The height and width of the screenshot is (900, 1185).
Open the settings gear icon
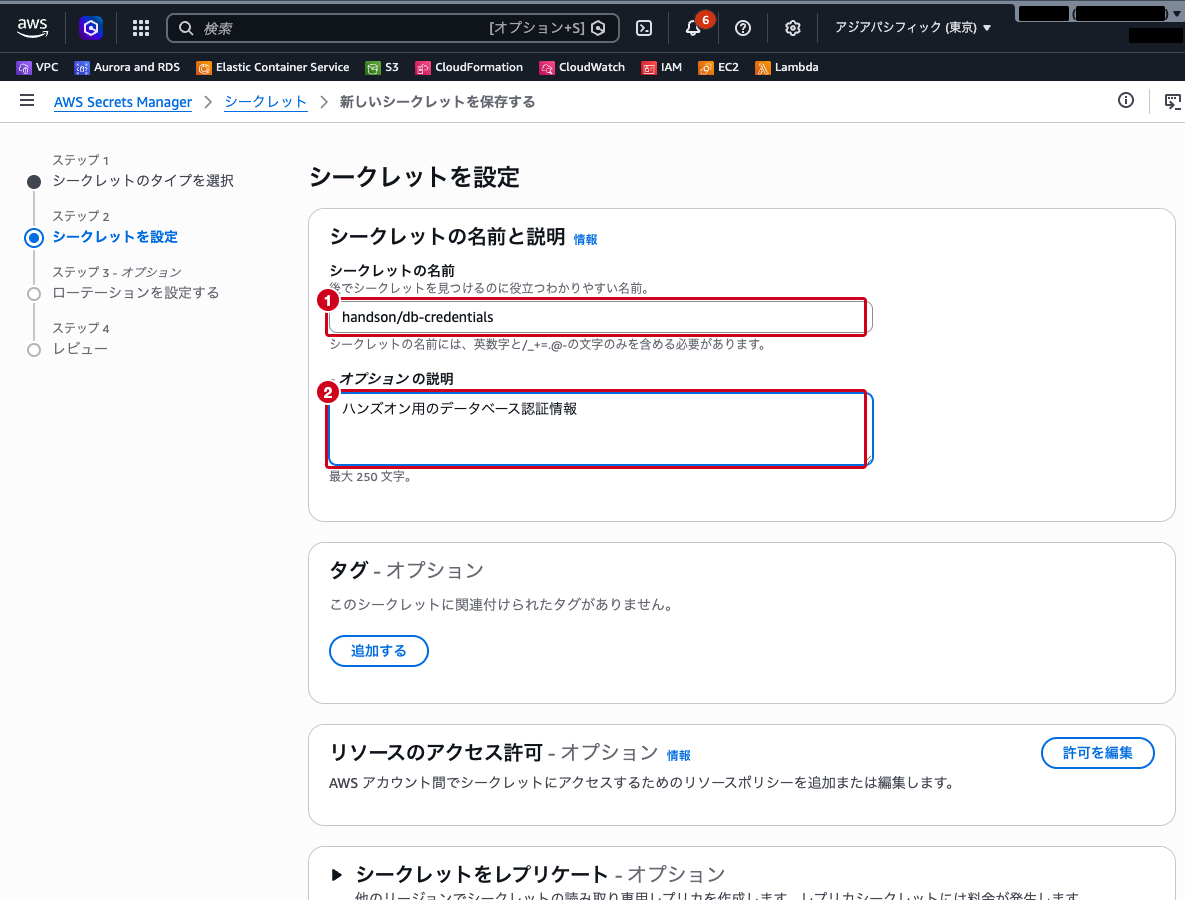click(793, 28)
